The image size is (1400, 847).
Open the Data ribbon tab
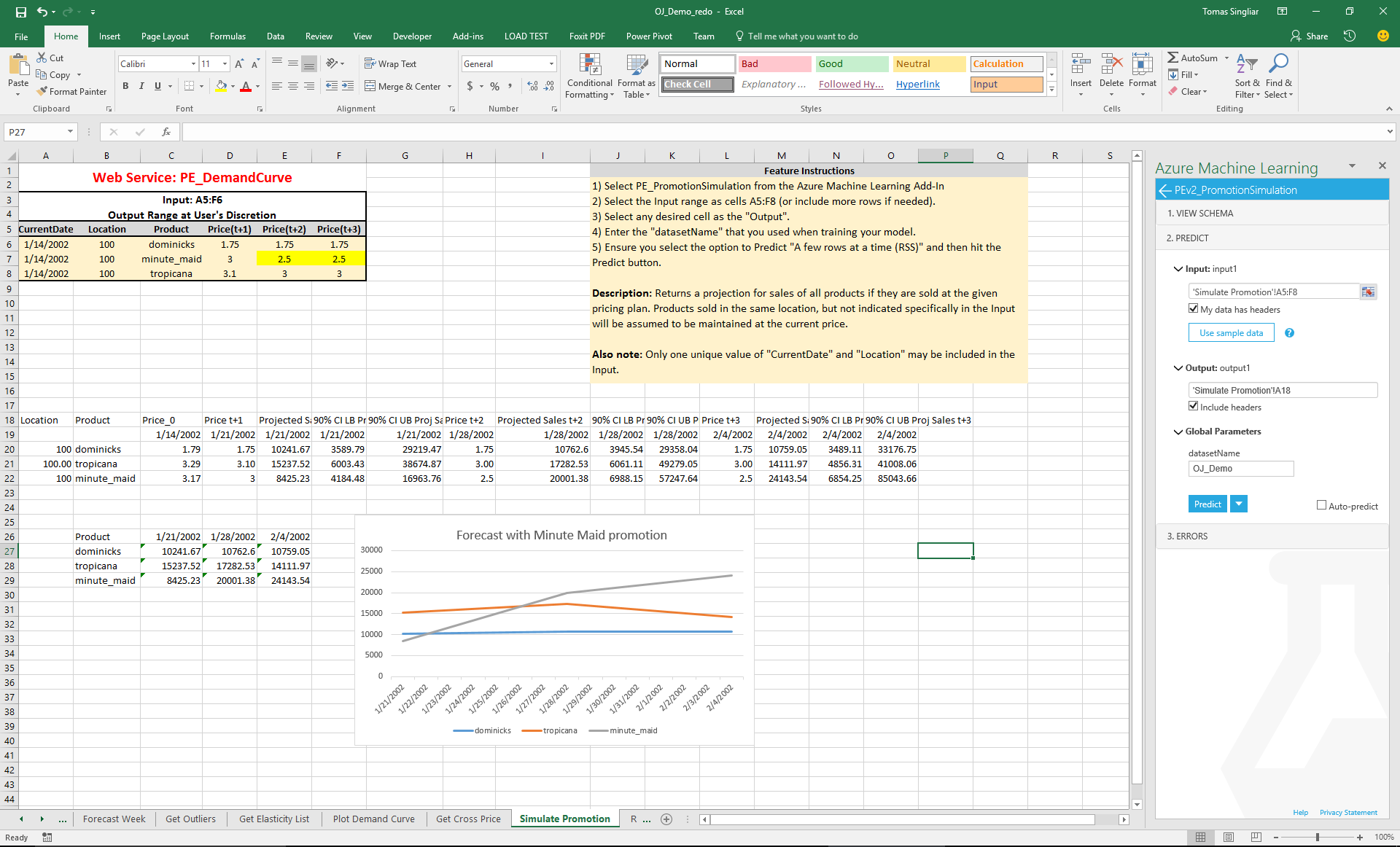point(276,36)
